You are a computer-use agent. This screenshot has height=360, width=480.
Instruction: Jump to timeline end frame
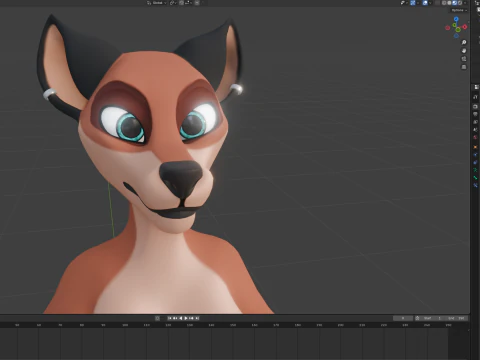tap(197, 318)
